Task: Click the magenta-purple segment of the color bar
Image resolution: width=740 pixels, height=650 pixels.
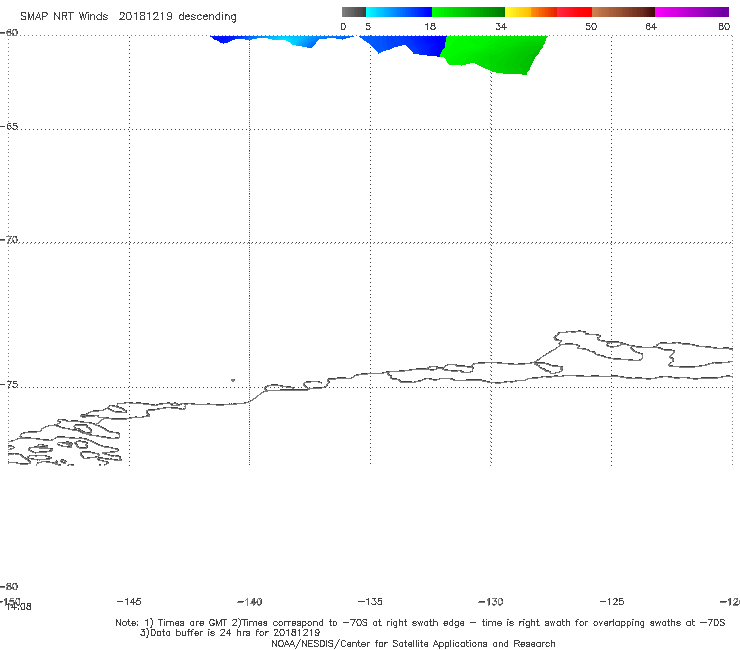Action: pos(692,12)
